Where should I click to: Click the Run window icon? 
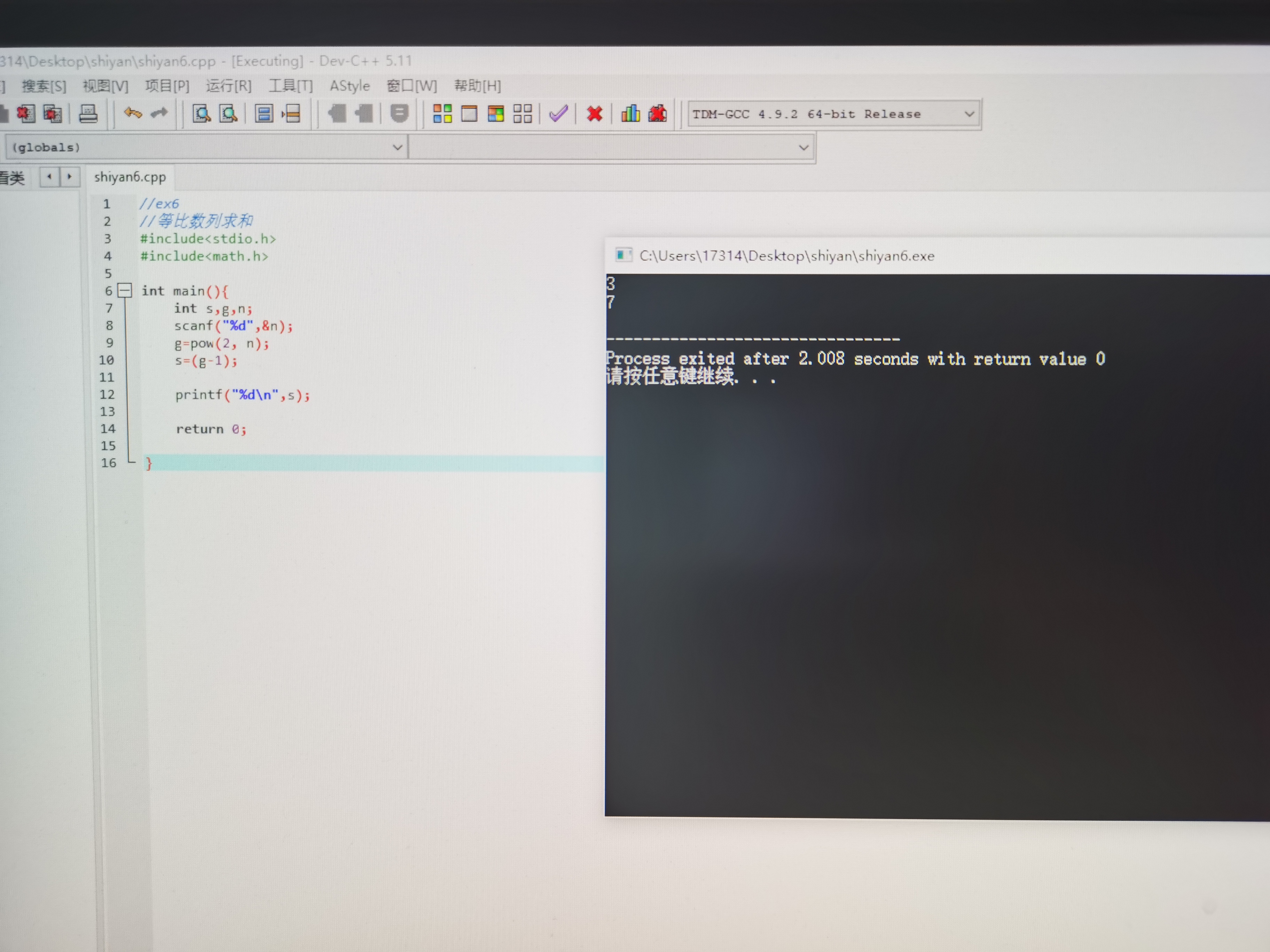469,114
